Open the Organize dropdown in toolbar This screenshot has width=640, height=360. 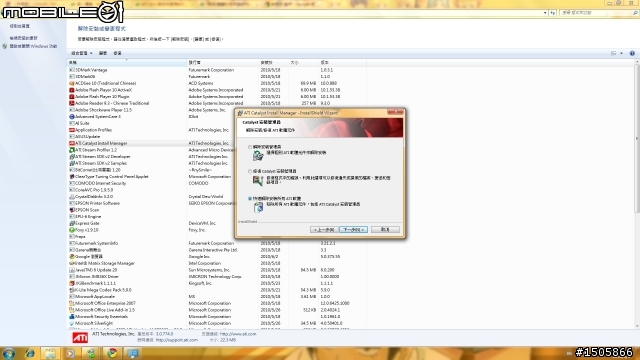[x=82, y=53]
